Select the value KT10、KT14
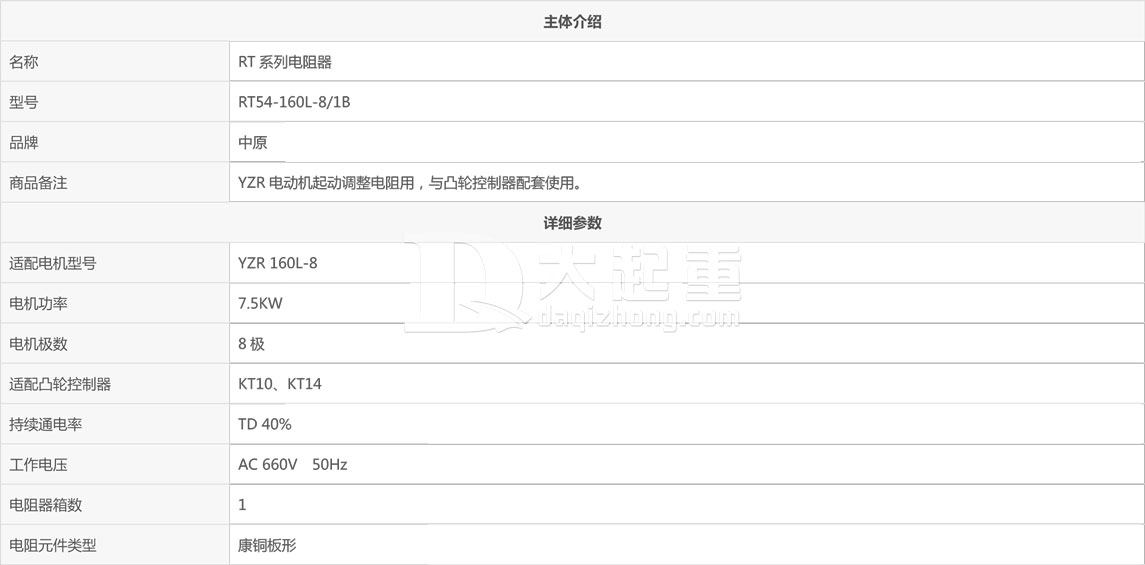 click(x=280, y=384)
